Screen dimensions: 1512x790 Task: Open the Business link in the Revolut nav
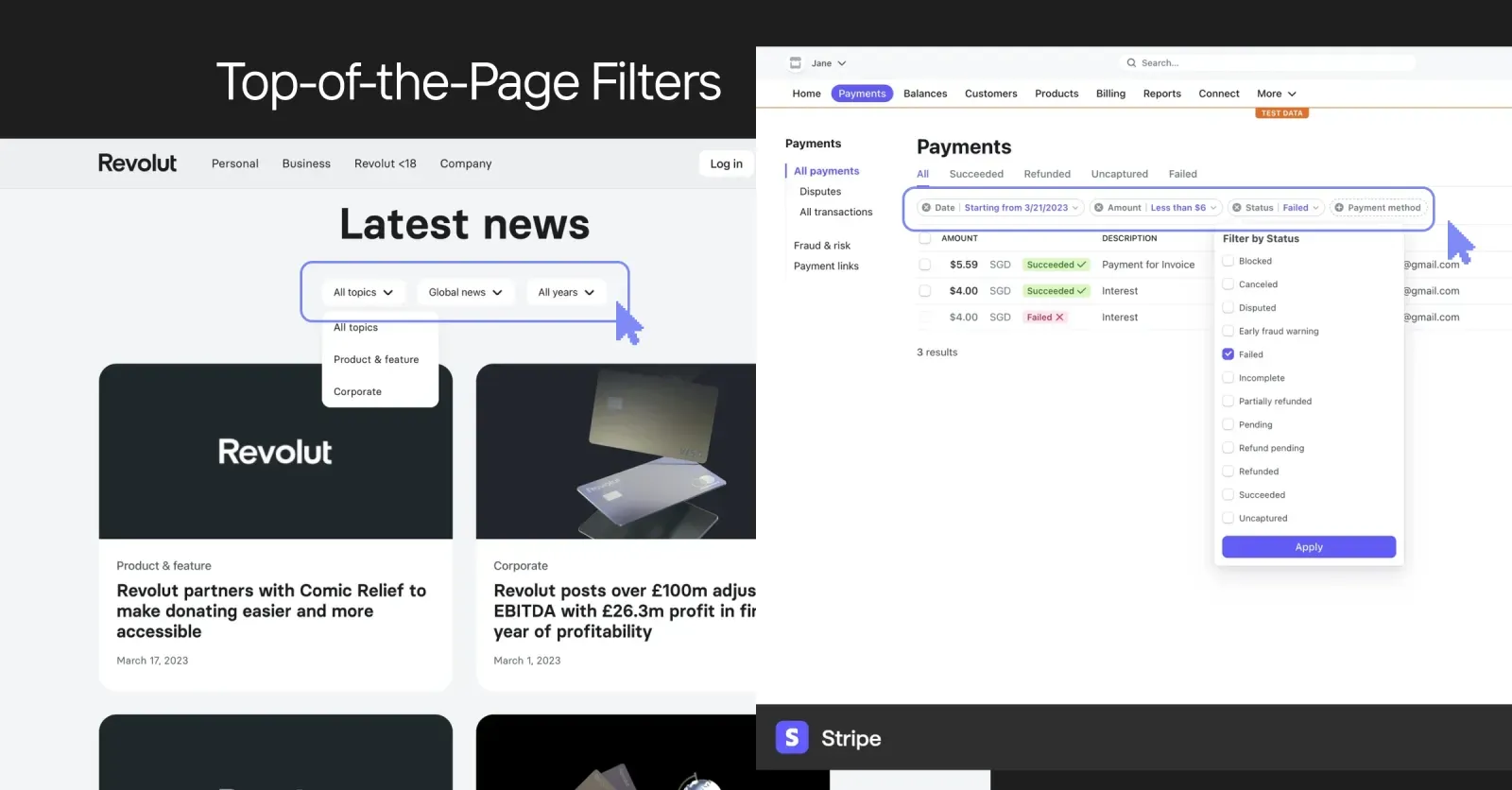[x=306, y=163]
